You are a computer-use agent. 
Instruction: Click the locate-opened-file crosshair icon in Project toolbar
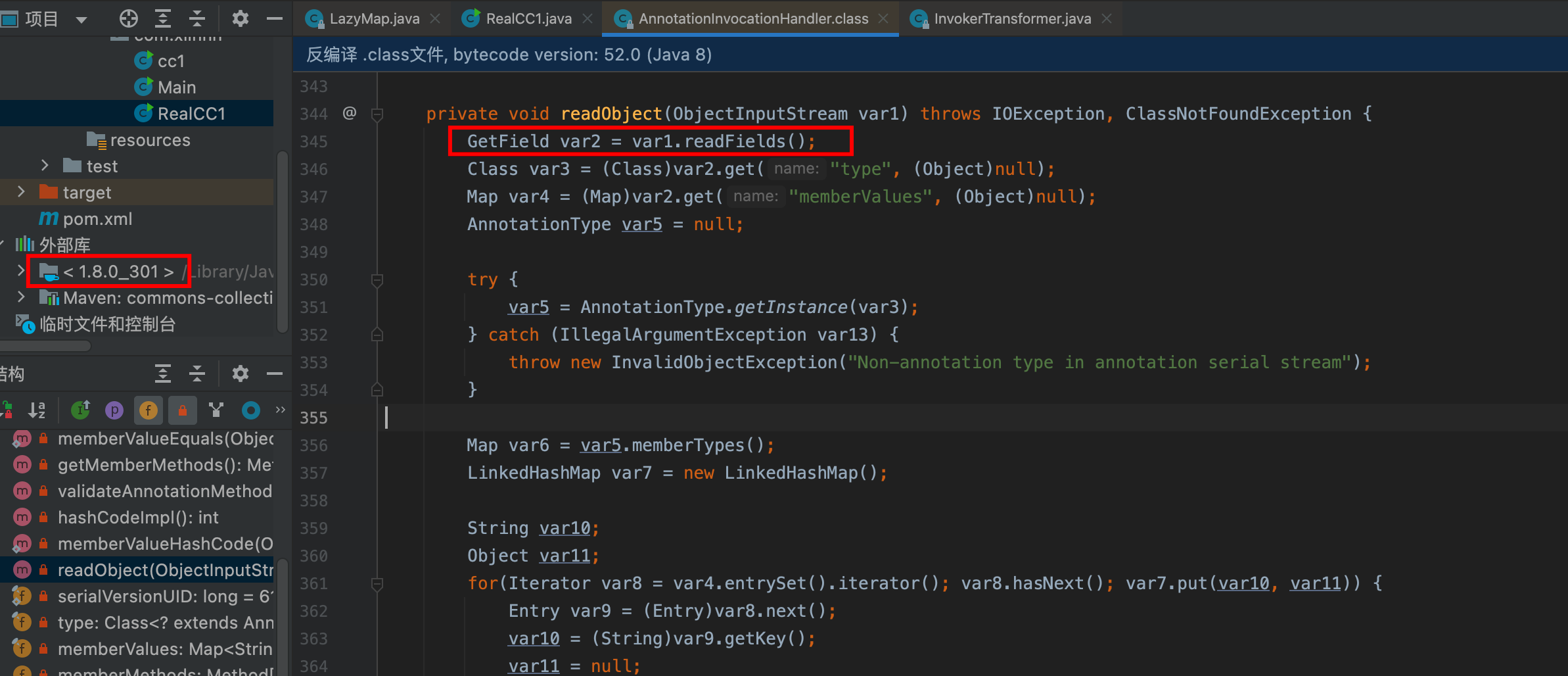(129, 18)
